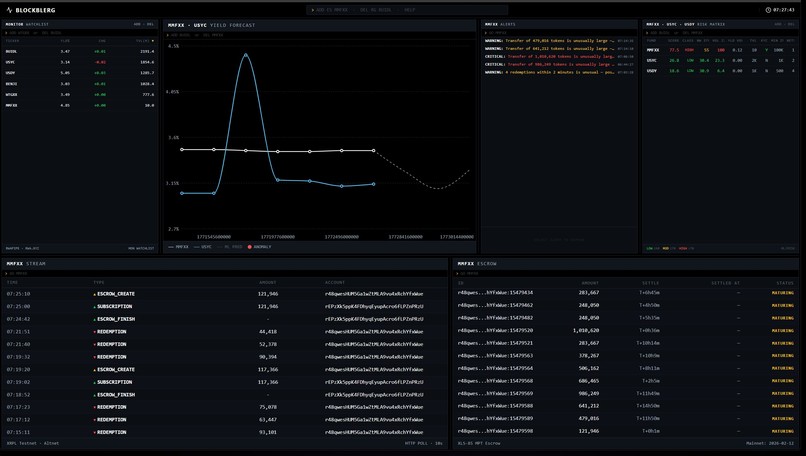The image size is (806, 456).
Task: Click settle time T+14h50m in escrow table
Action: point(648,406)
